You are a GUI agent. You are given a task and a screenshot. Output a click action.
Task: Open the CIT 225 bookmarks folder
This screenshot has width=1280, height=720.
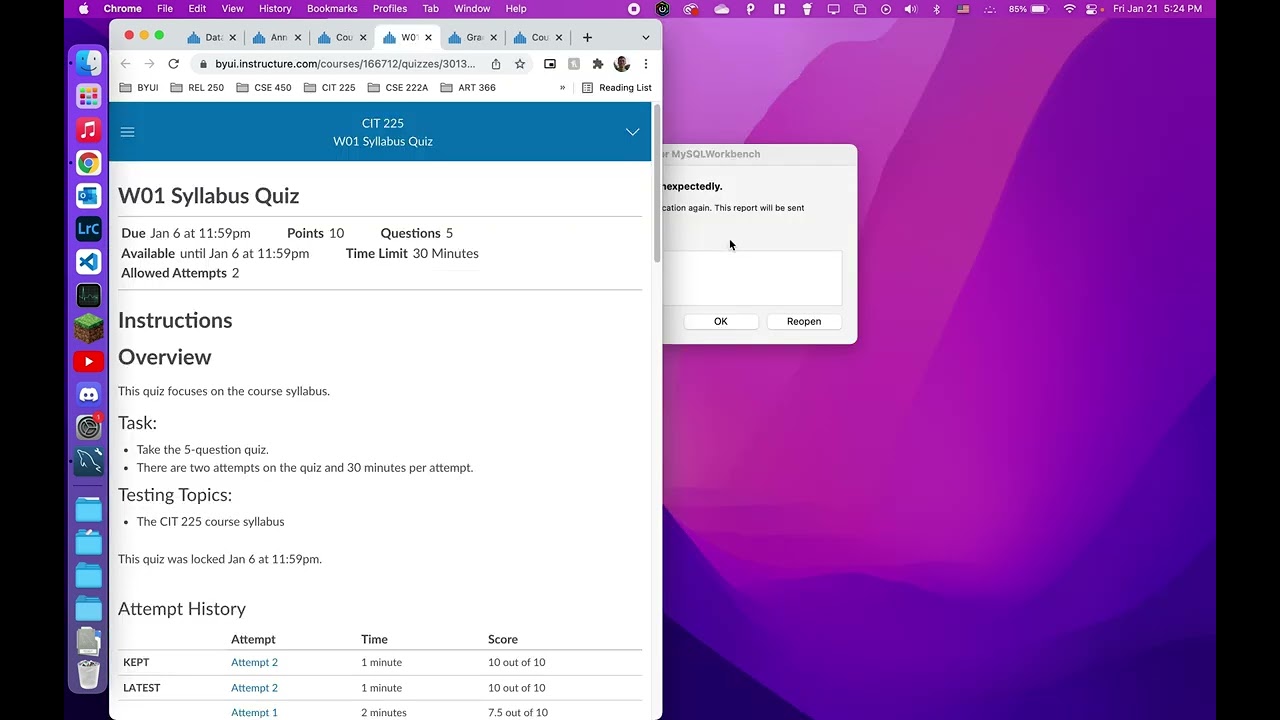[330, 88]
